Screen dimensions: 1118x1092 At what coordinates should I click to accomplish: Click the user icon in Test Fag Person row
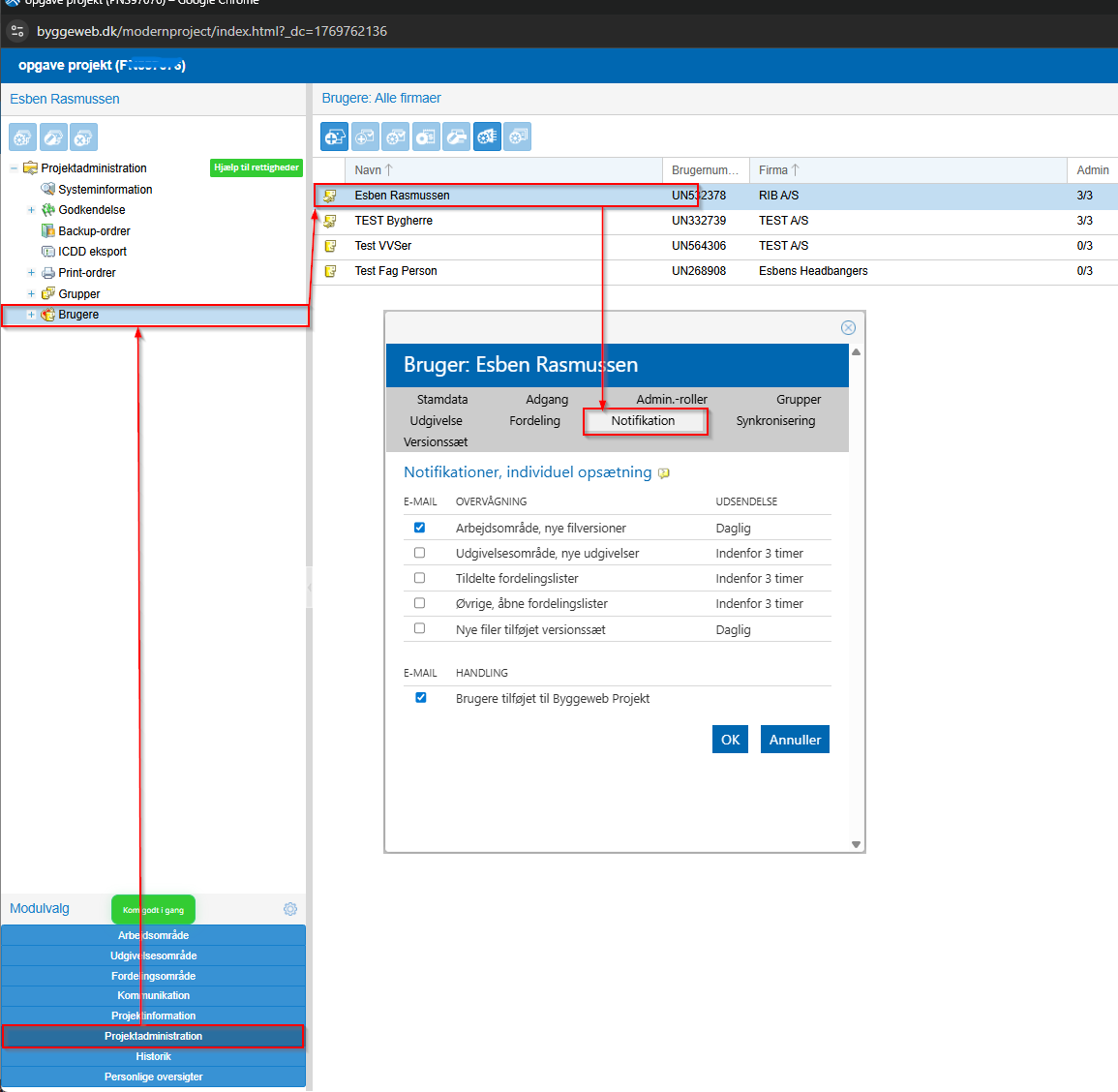point(330,271)
